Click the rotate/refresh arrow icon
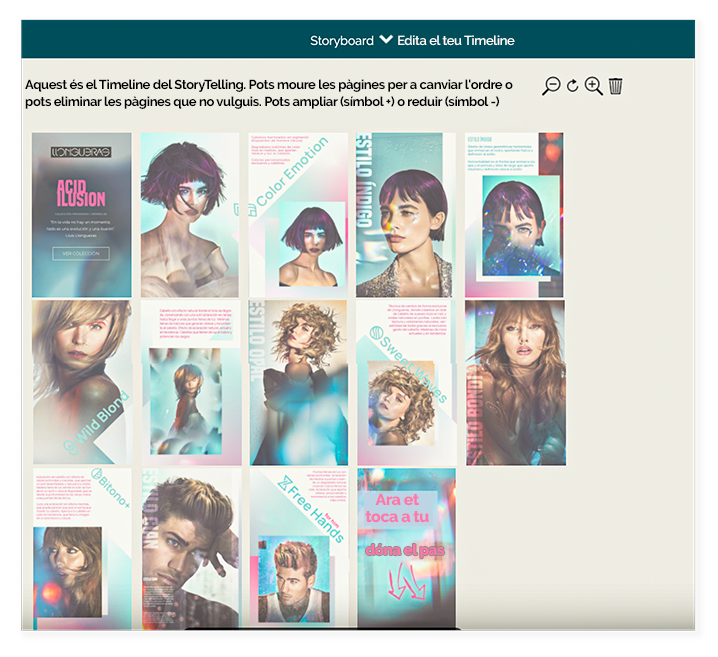The image size is (718, 657). (572, 86)
